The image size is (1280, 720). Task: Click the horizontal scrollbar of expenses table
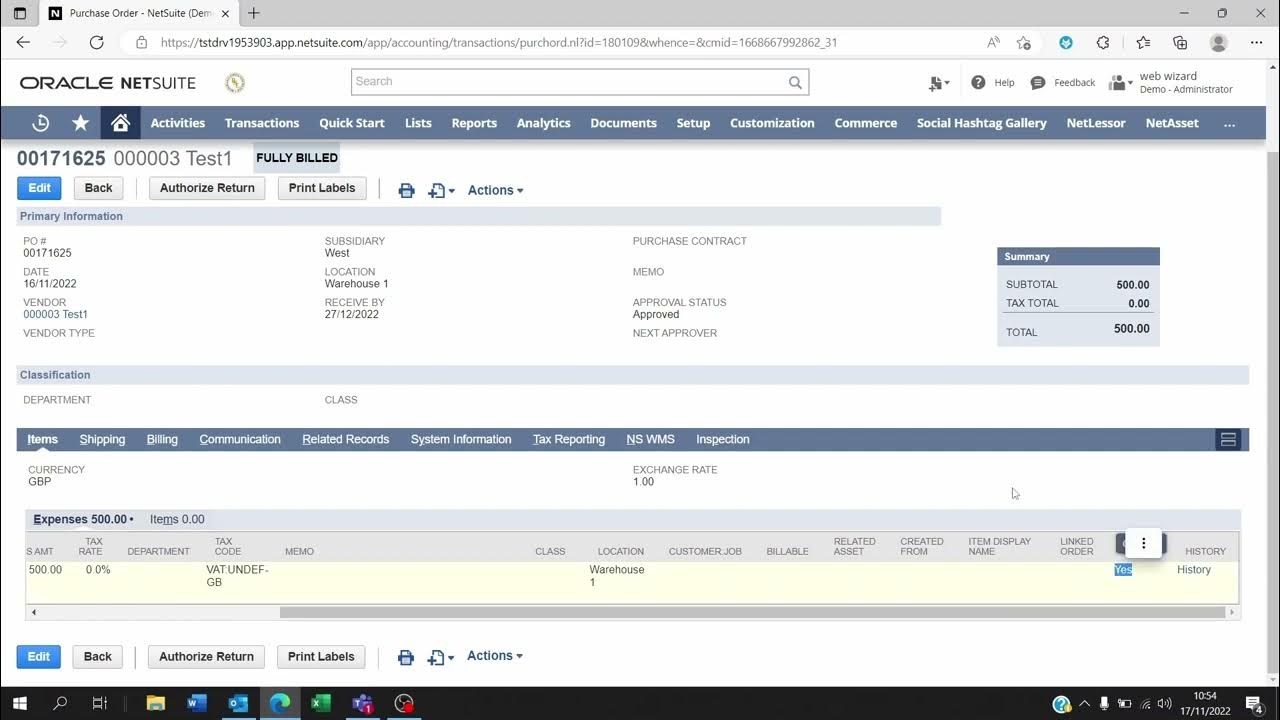pyautogui.click(x=752, y=612)
